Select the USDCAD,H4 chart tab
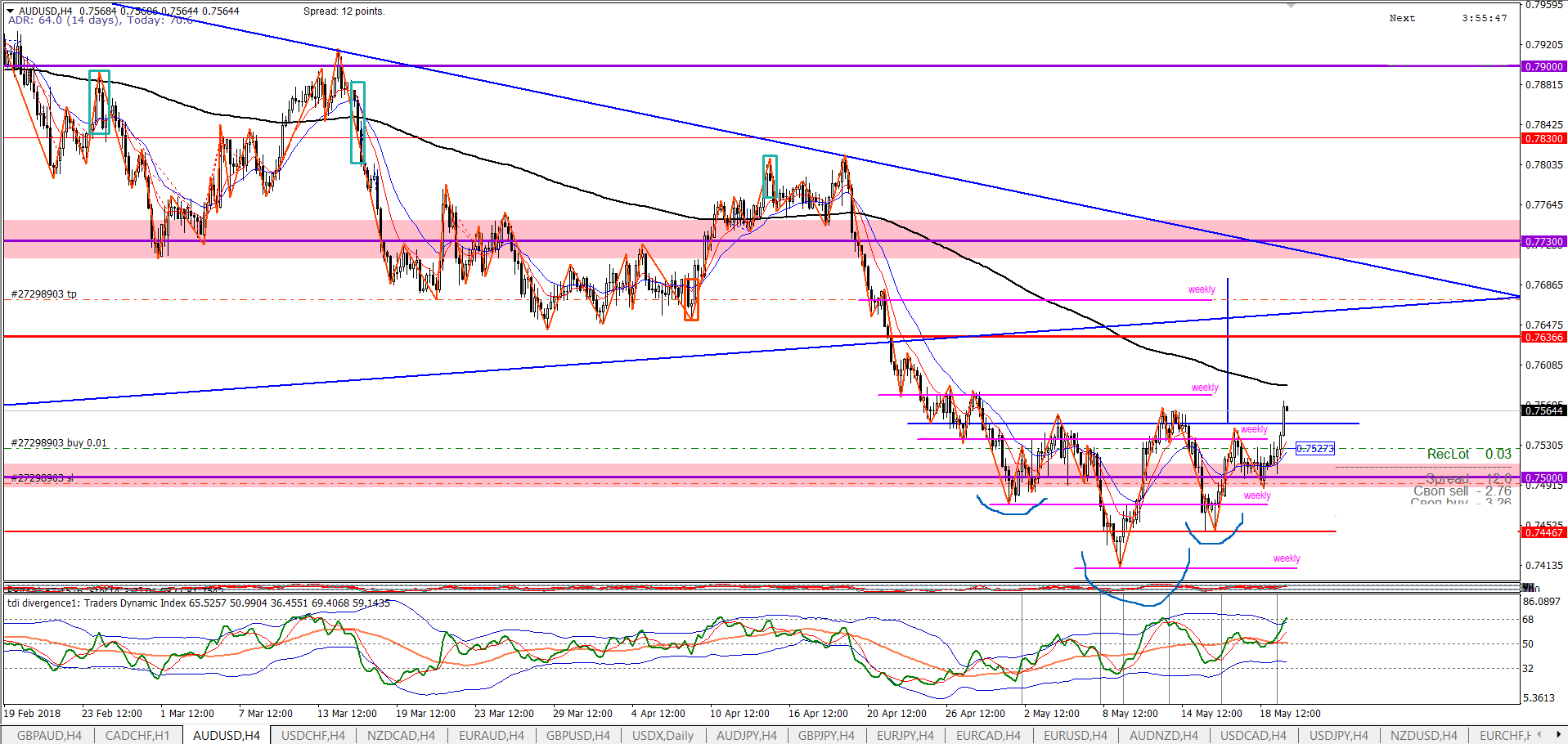 (1253, 736)
